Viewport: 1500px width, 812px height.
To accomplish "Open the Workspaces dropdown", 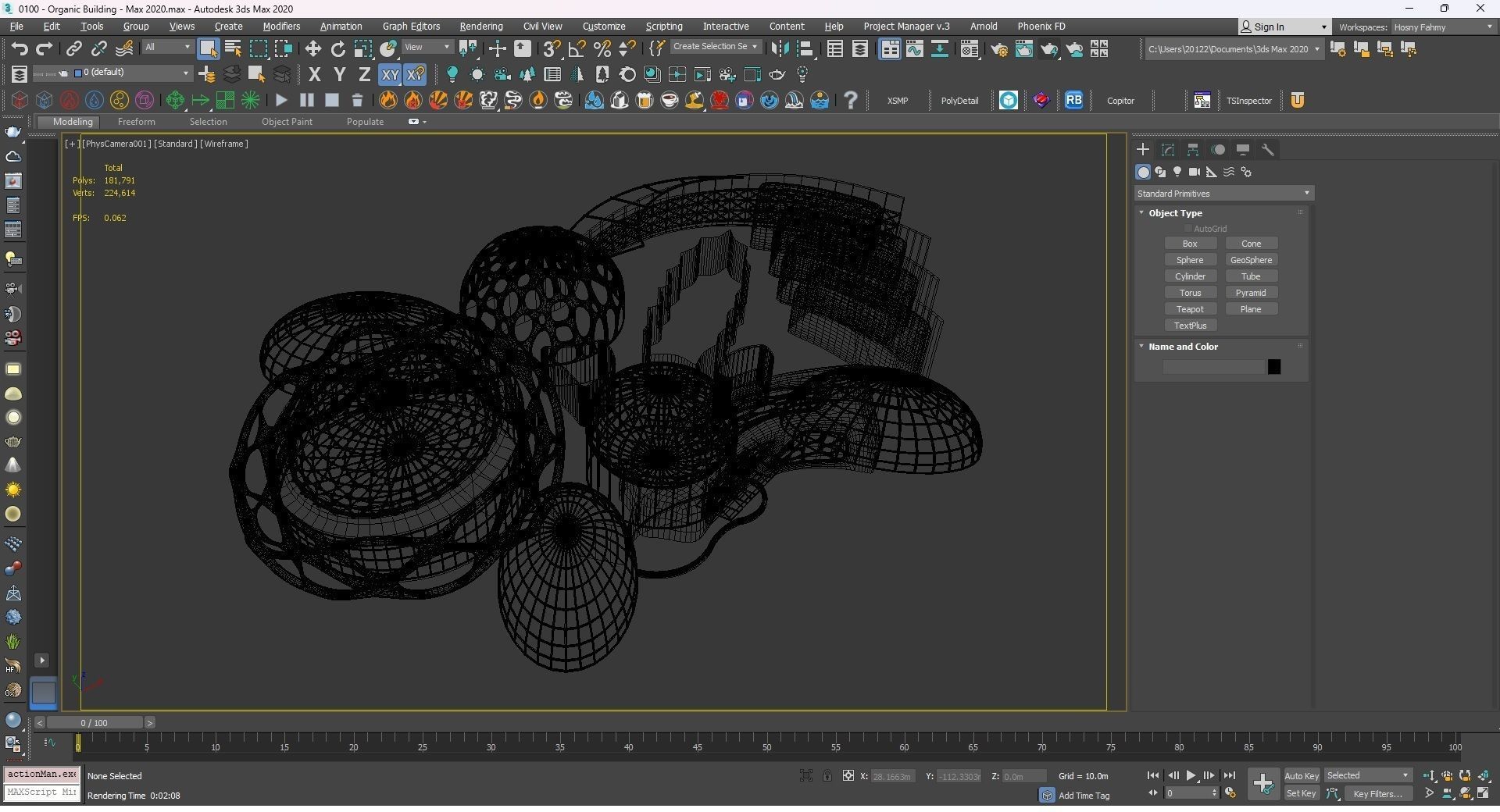I will (1442, 27).
